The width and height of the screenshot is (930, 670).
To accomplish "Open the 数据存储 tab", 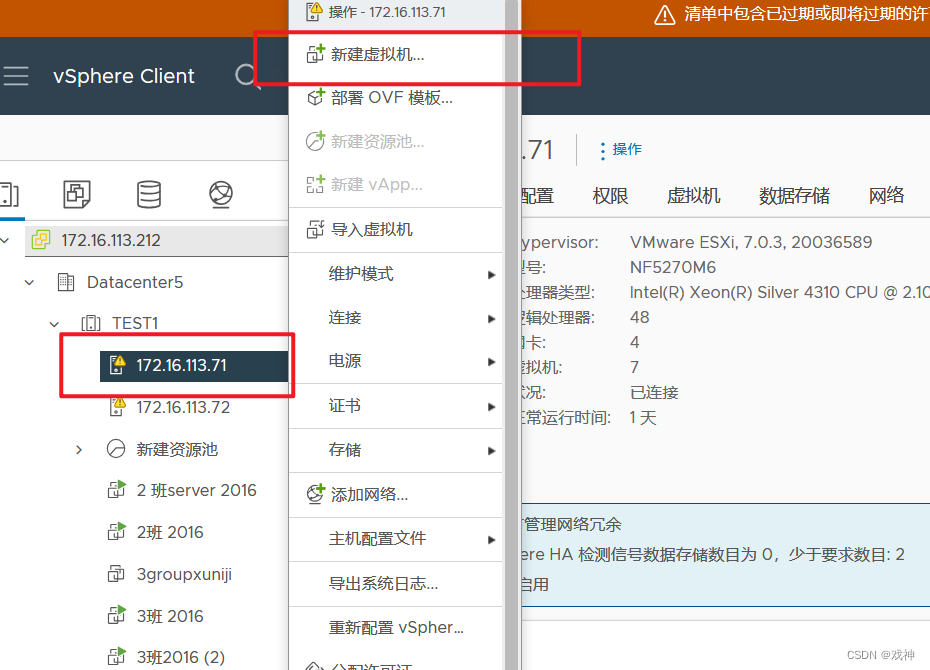I will coord(794,196).
